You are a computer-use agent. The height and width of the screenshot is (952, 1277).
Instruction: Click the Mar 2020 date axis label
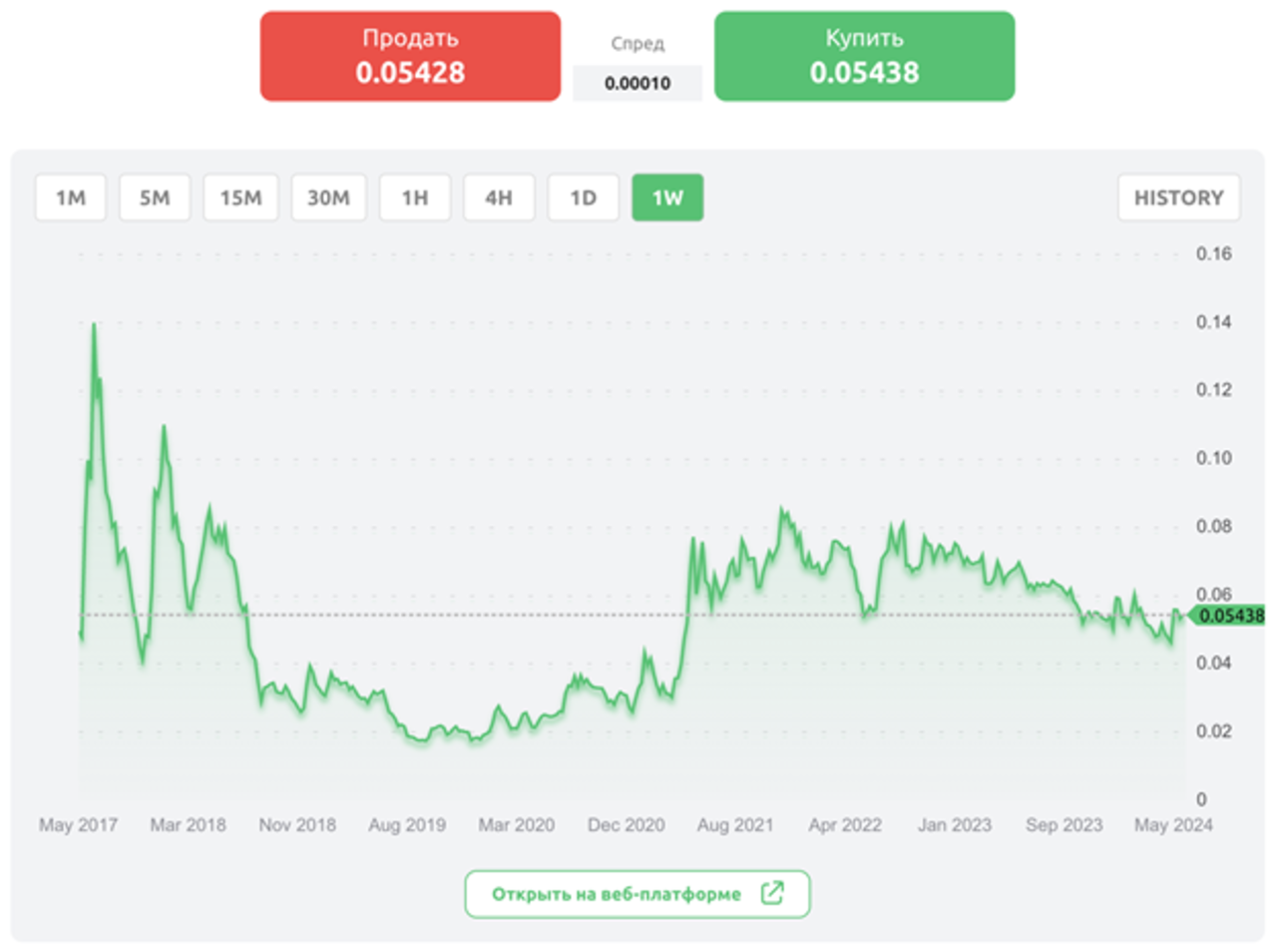click(x=516, y=825)
